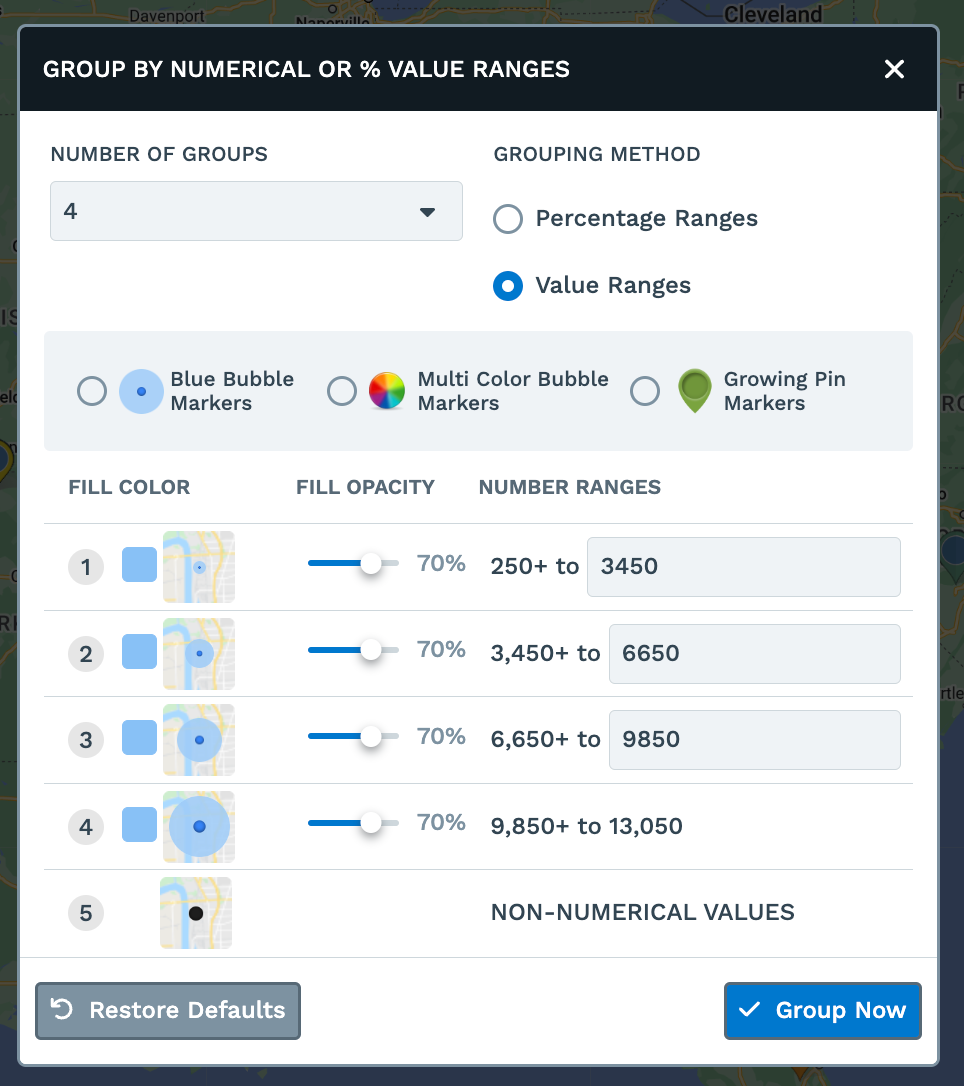Click the Growing Pin Markers label

[785, 391]
